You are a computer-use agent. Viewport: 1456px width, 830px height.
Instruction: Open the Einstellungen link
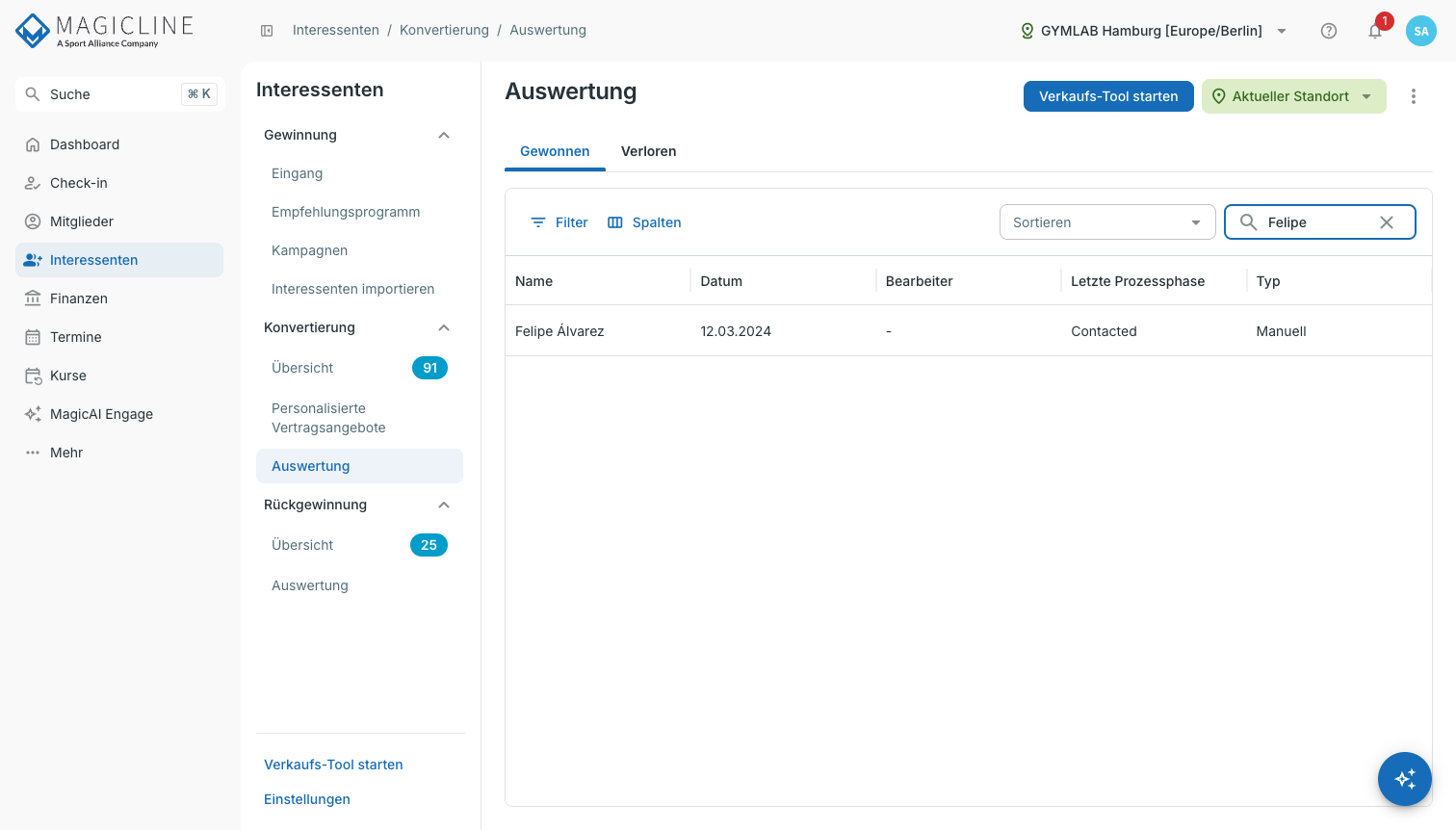[x=307, y=799]
